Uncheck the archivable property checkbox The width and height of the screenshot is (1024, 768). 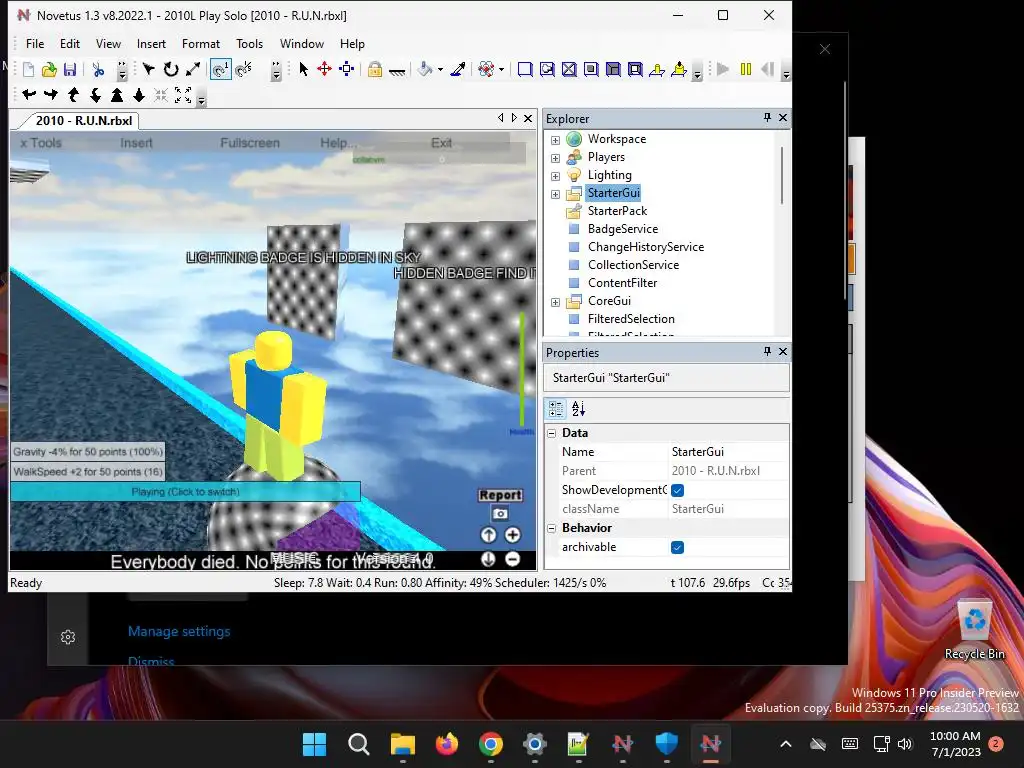click(x=677, y=547)
